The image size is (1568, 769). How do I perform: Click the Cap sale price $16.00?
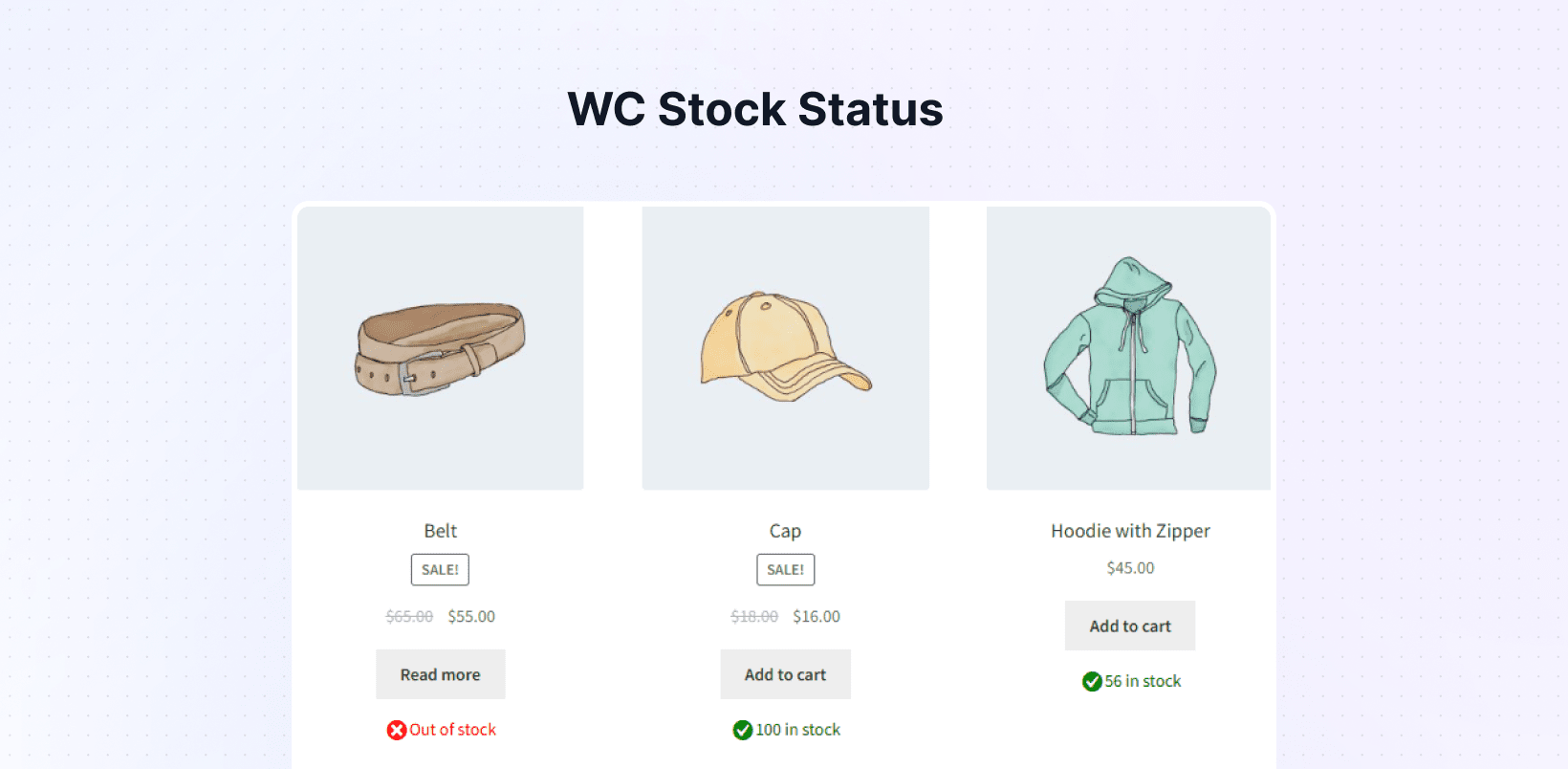[x=817, y=617]
